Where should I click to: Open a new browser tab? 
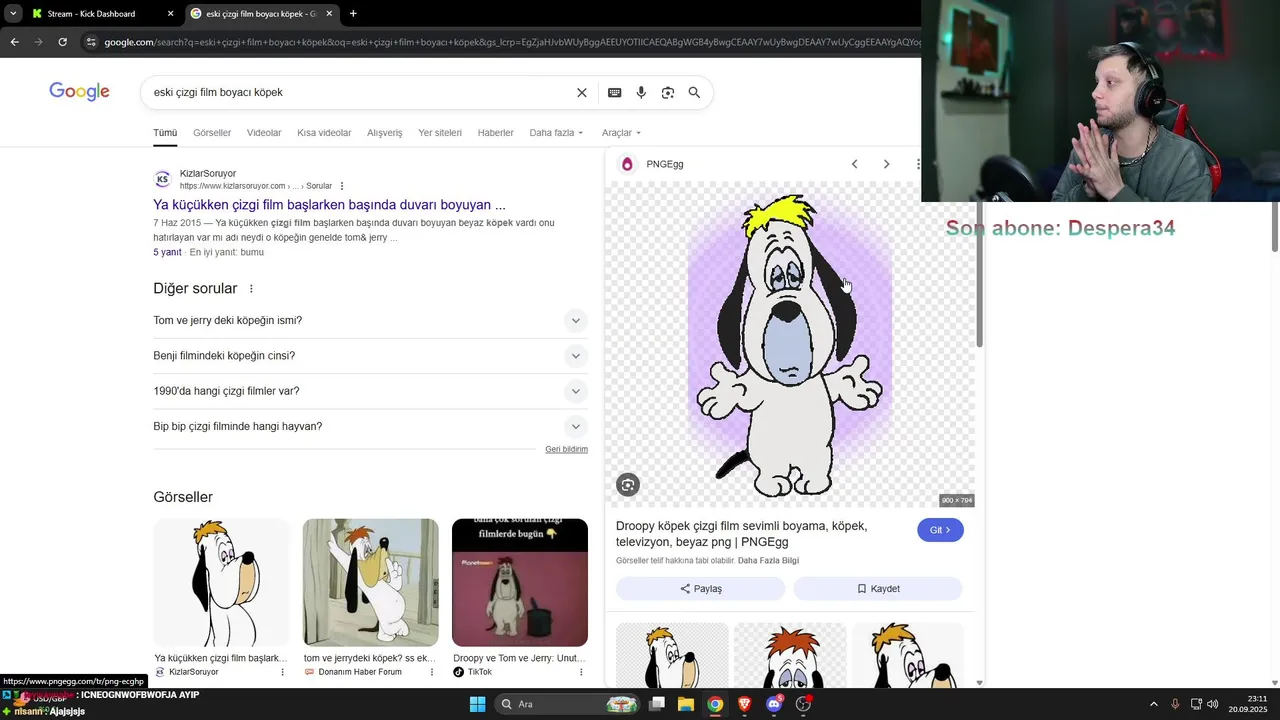pos(353,14)
